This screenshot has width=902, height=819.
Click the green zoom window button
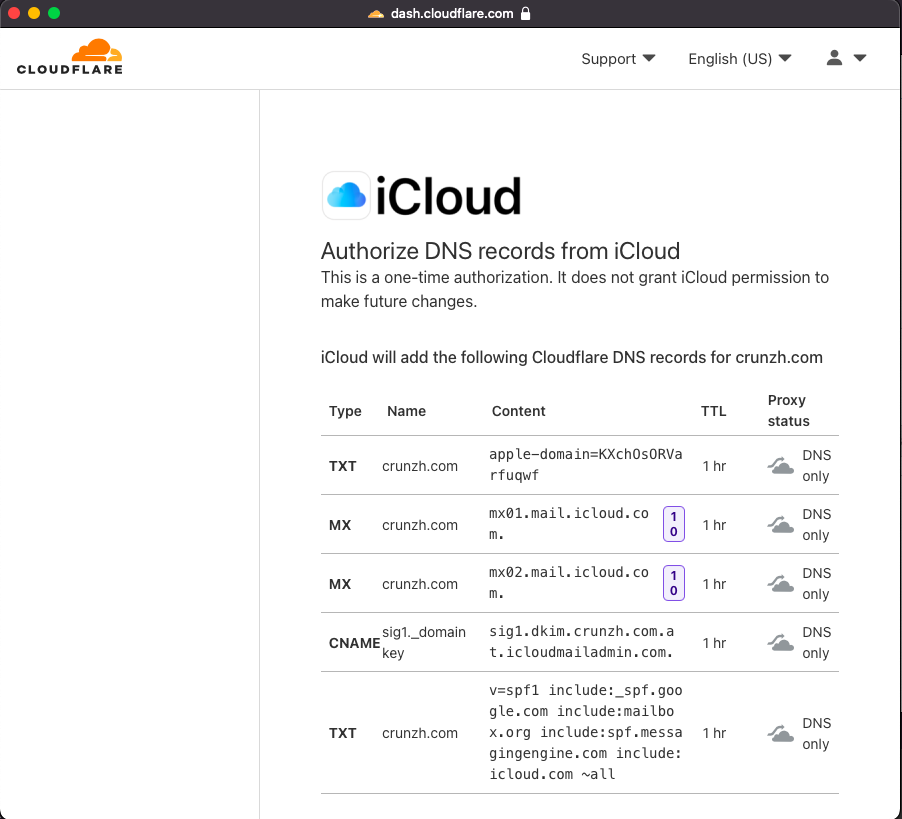(x=54, y=13)
